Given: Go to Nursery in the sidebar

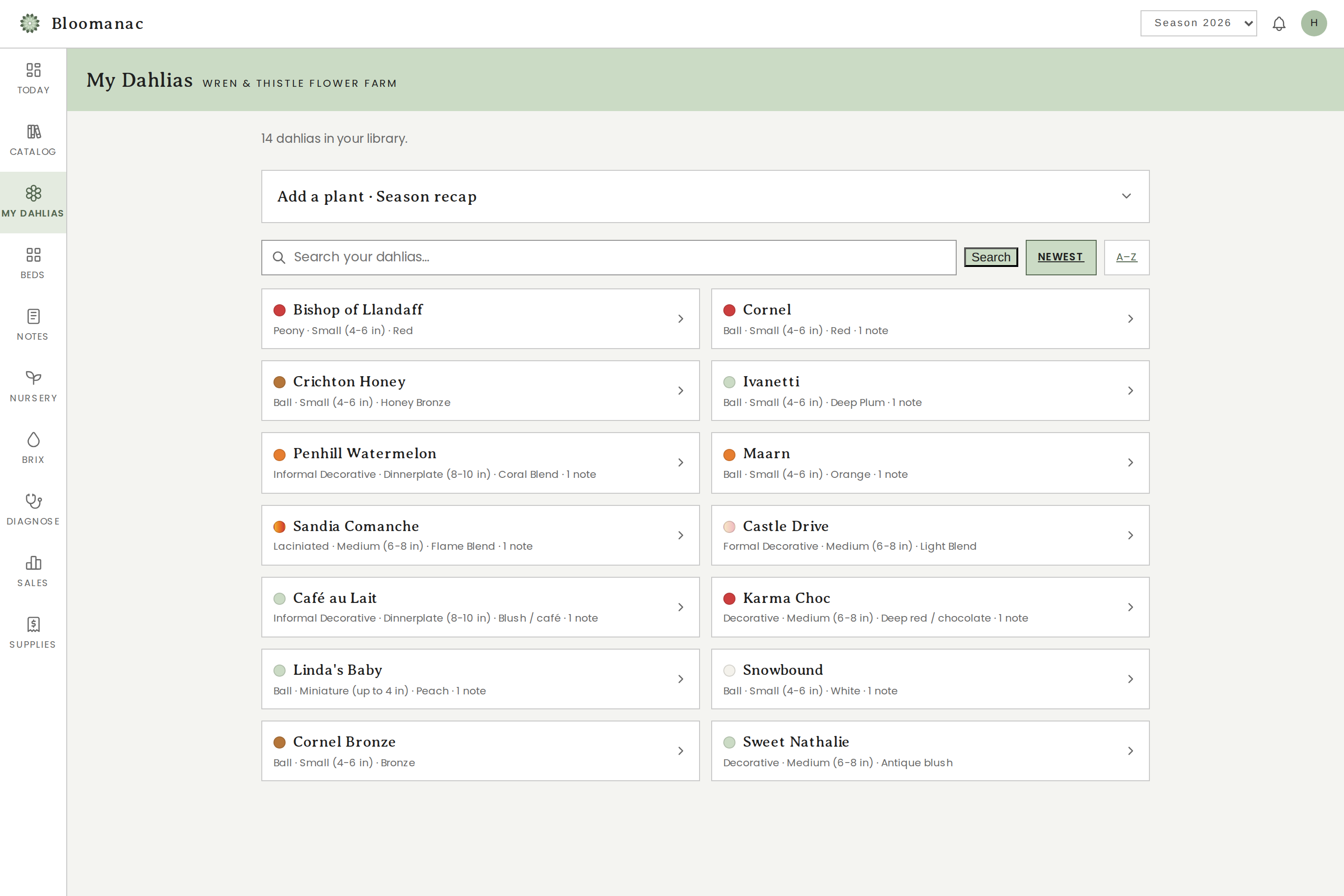Looking at the screenshot, I should click(x=33, y=387).
